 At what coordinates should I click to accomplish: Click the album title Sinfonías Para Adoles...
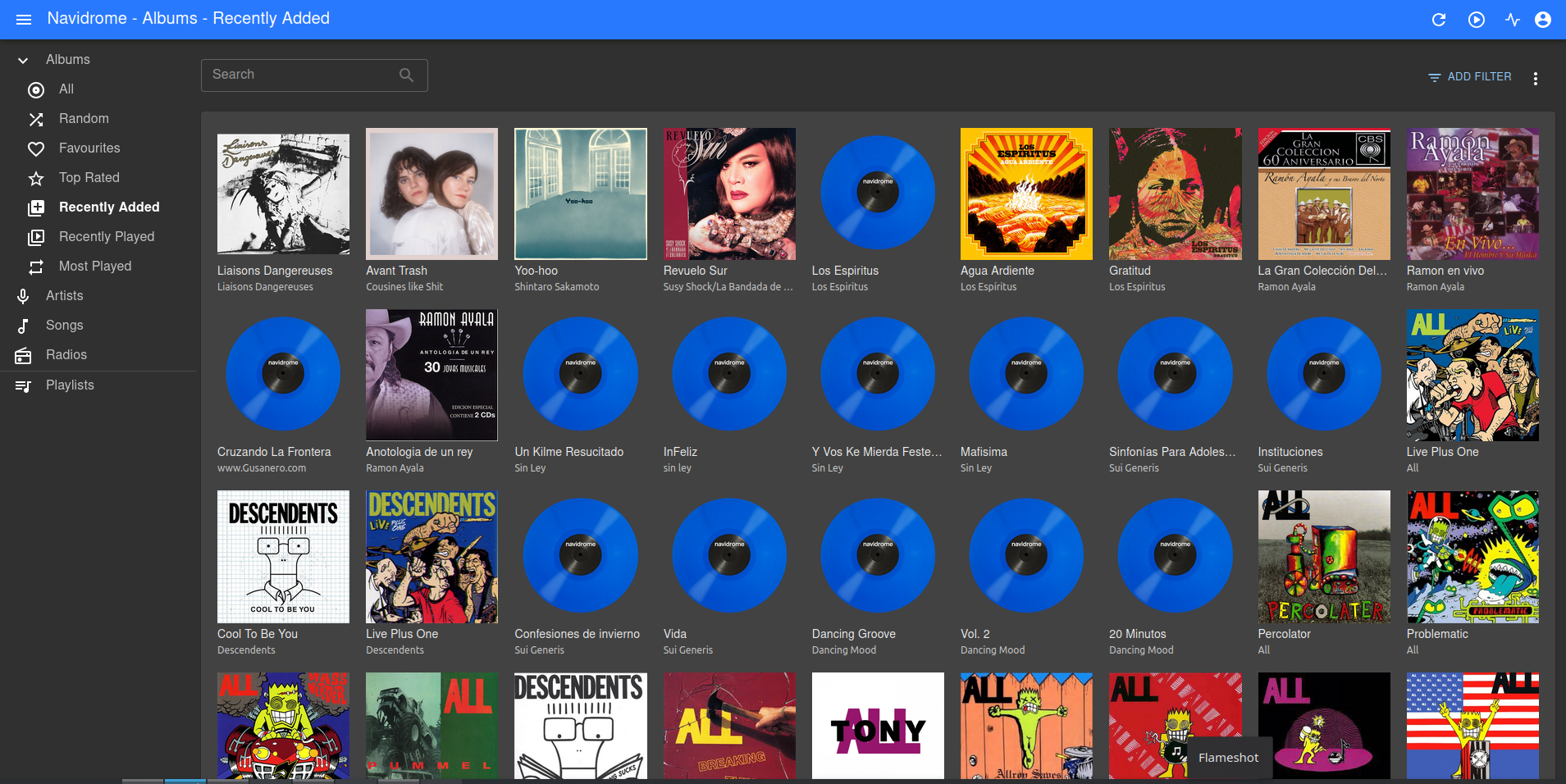click(1172, 452)
